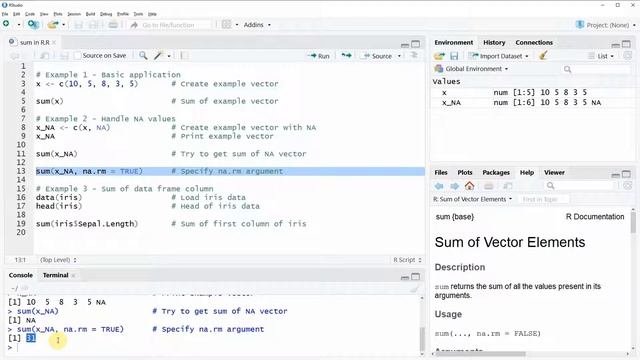Open the Tools menu
The width and height of the screenshot is (640, 360).
click(138, 14)
